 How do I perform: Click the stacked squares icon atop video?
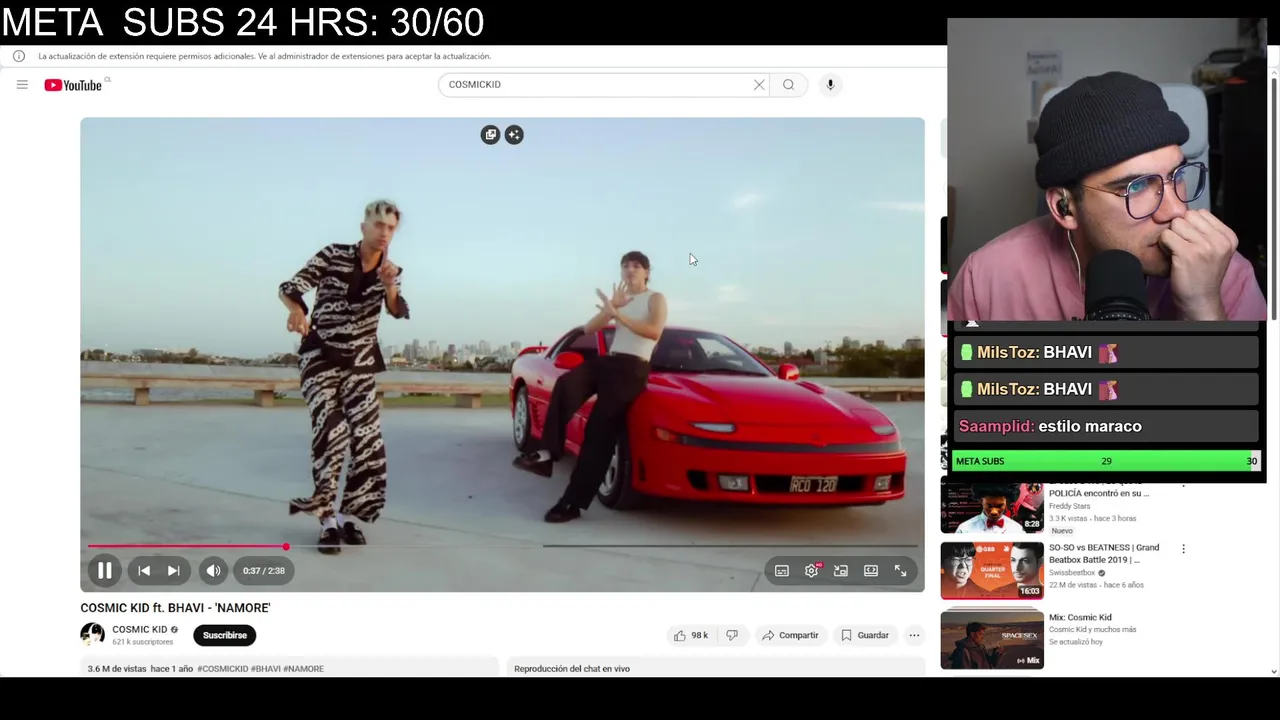[x=490, y=135]
